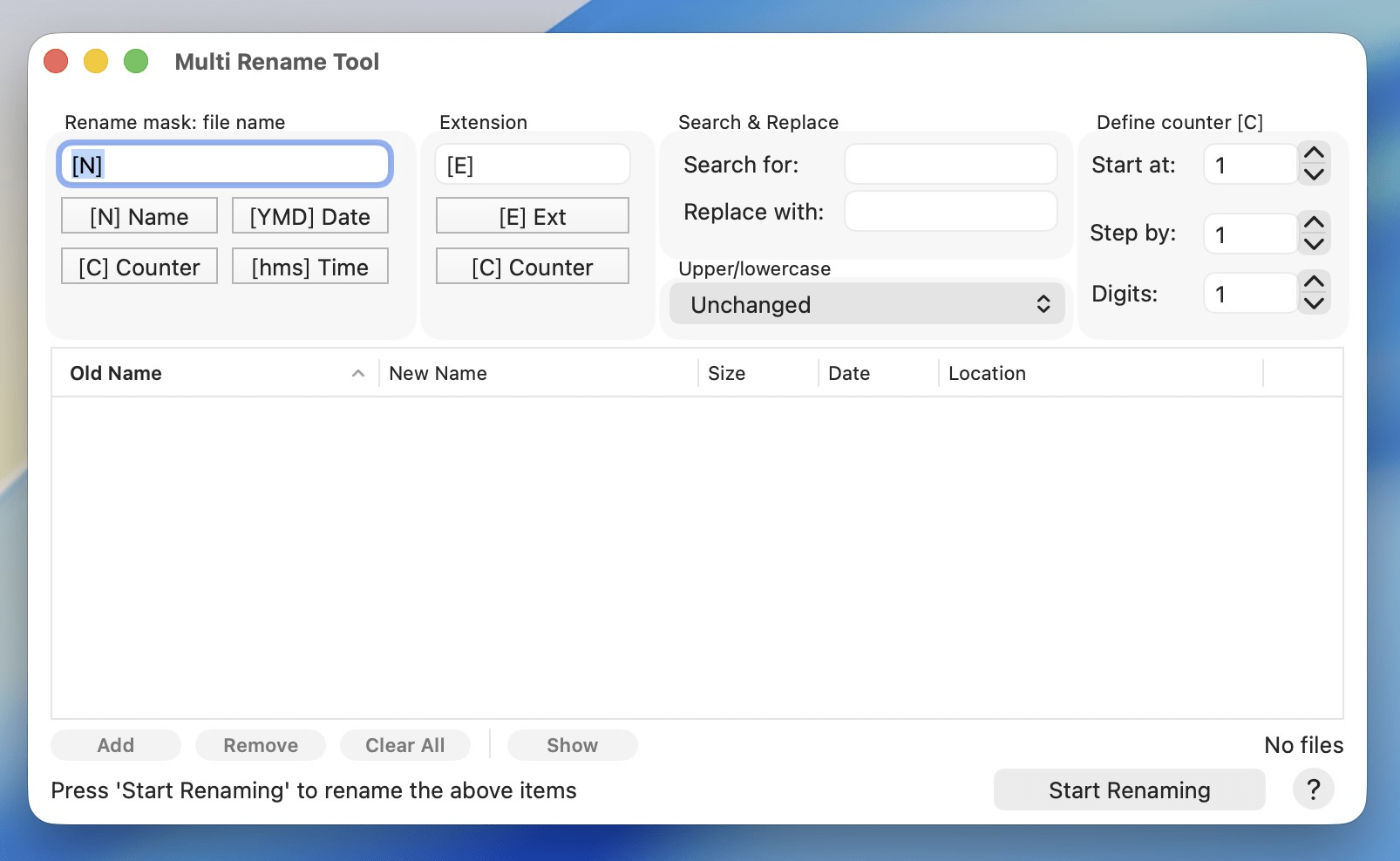Select the New Name column header
The height and width of the screenshot is (861, 1400).
point(438,373)
